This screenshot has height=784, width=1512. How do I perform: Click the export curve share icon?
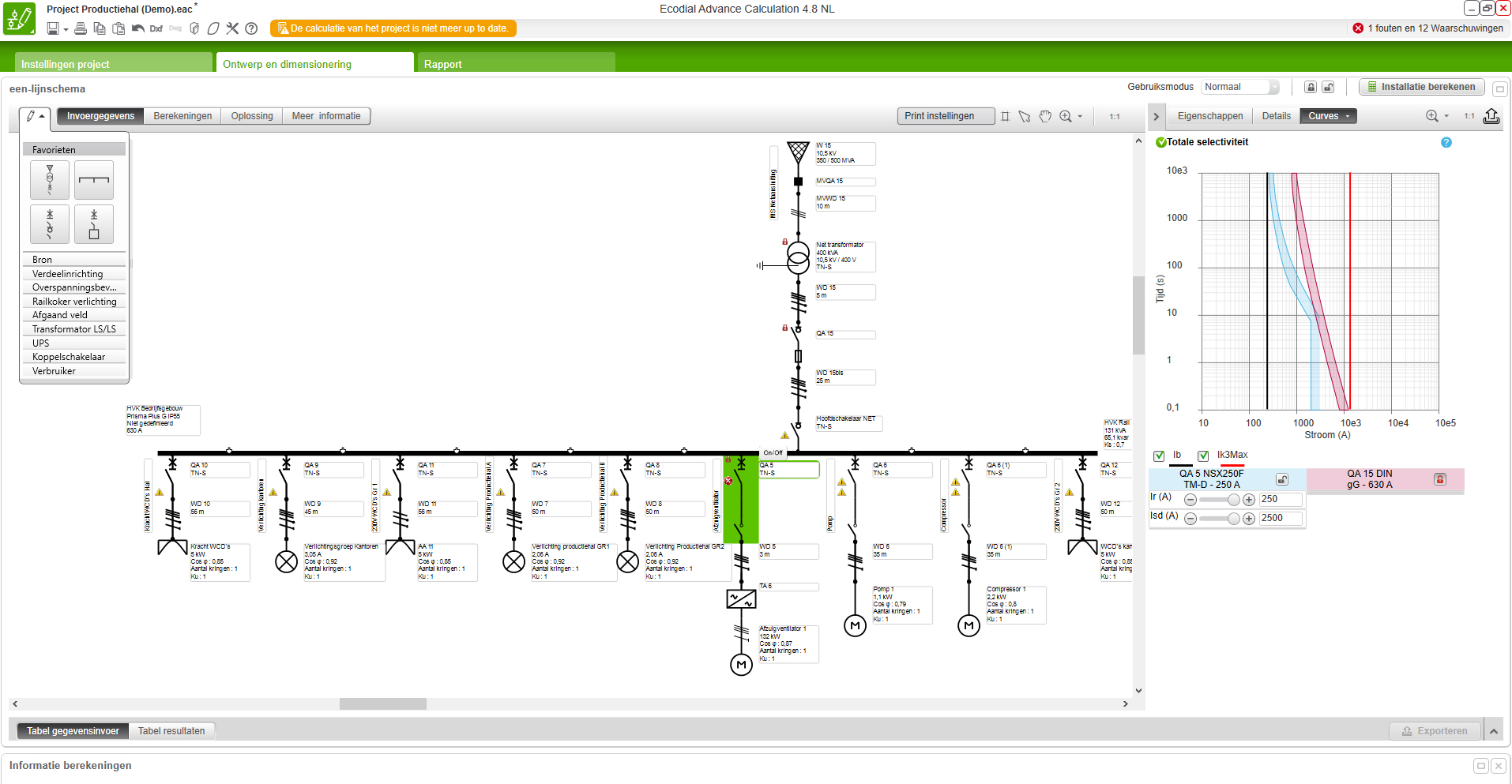pos(1491,116)
